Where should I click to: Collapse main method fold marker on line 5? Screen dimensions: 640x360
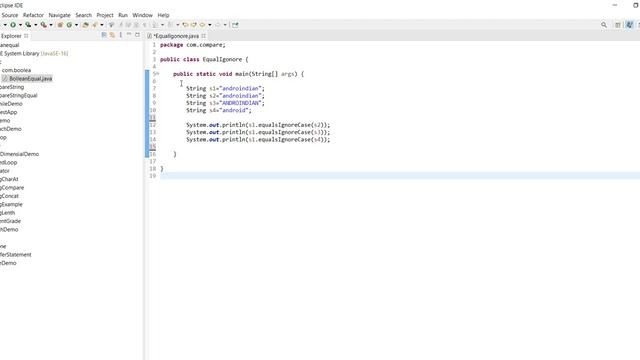click(x=158, y=74)
